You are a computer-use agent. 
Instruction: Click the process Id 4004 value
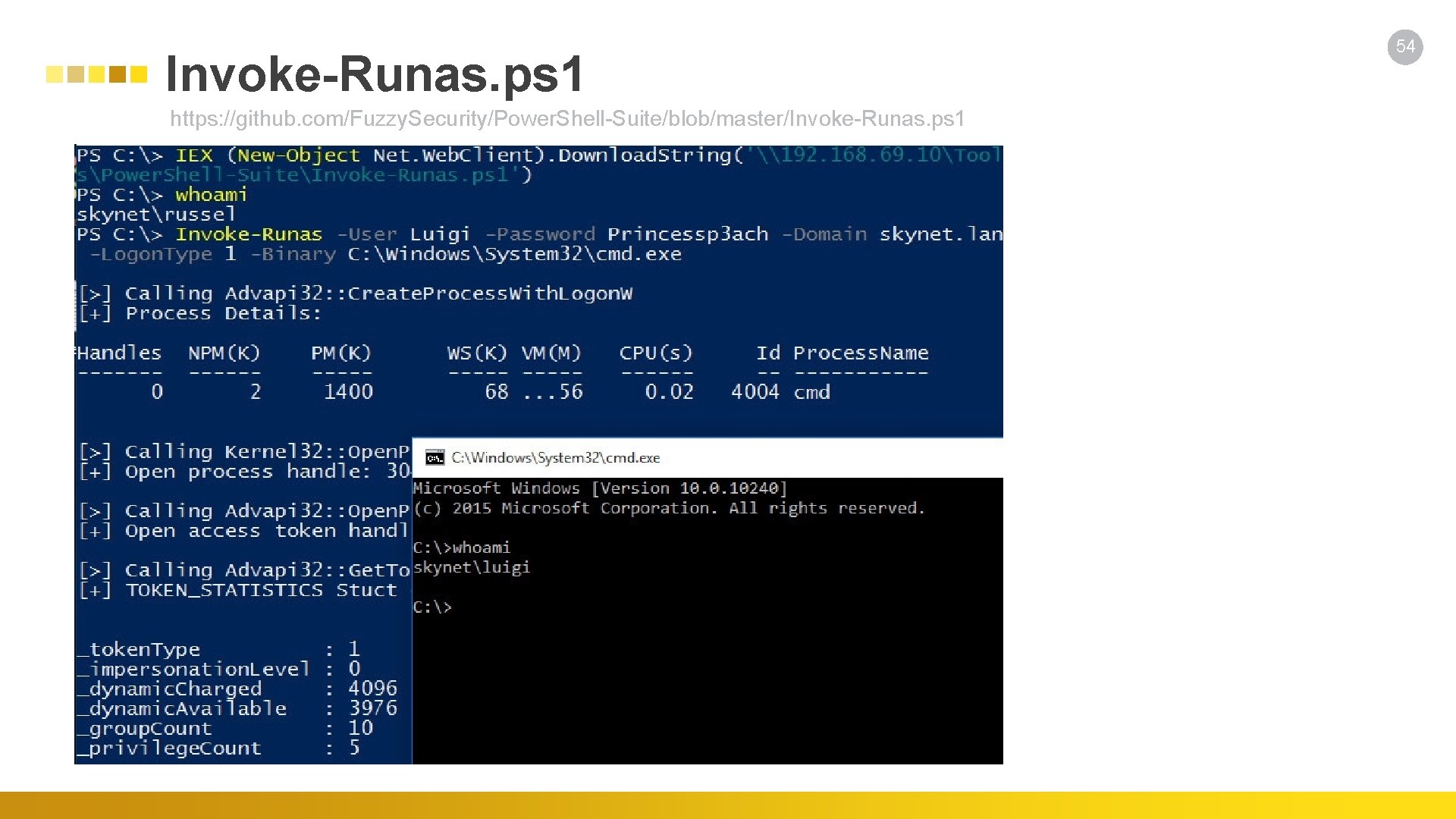click(x=755, y=392)
